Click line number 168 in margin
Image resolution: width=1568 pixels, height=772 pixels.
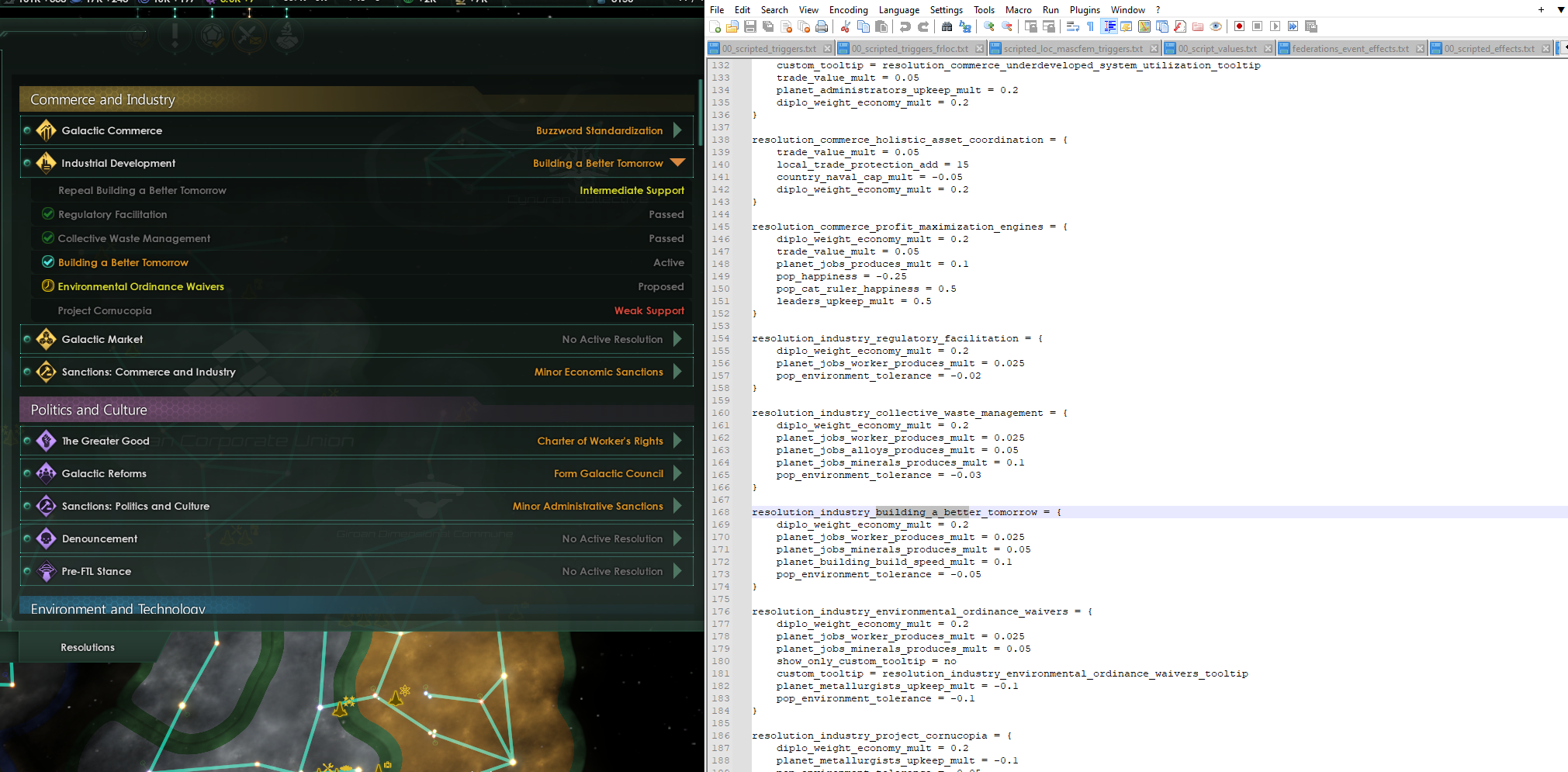point(721,512)
